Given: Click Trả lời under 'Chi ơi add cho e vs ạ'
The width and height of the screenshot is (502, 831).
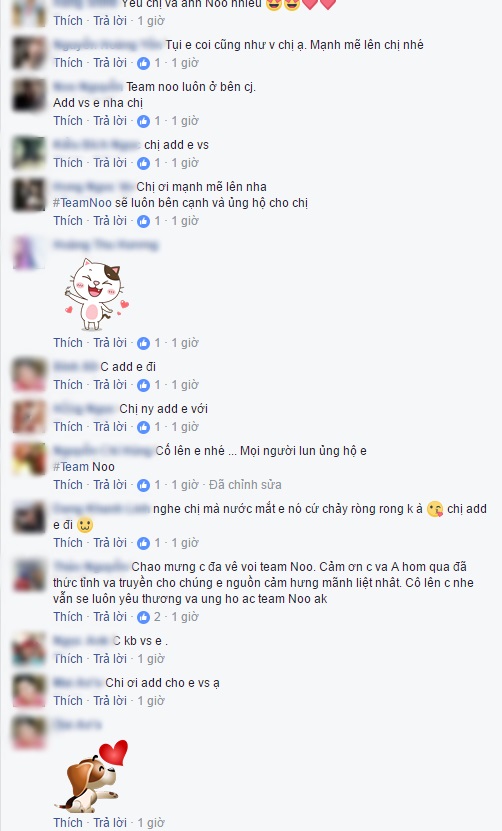Looking at the screenshot, I should (110, 701).
